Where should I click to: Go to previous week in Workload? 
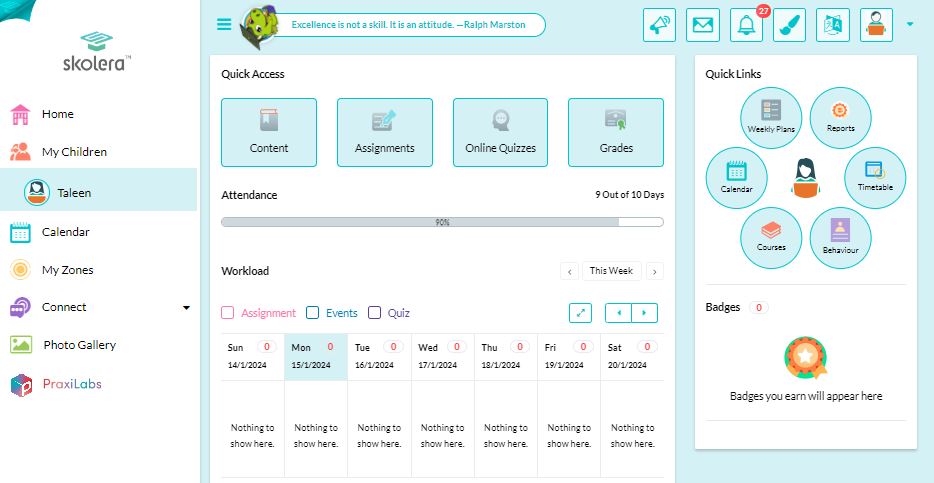click(x=569, y=272)
